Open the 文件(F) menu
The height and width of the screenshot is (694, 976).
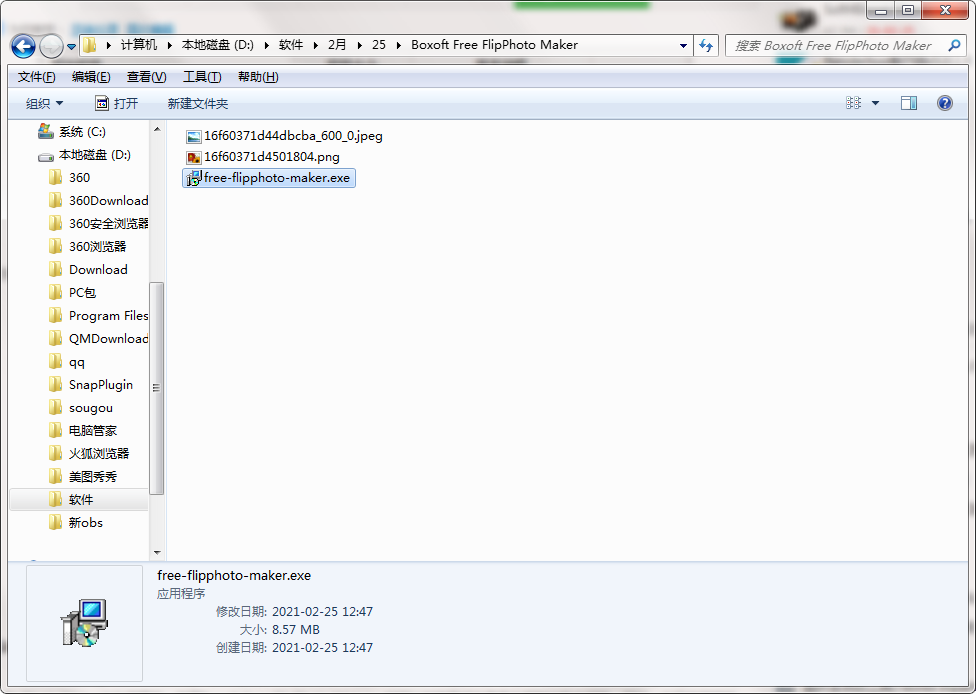[x=37, y=77]
